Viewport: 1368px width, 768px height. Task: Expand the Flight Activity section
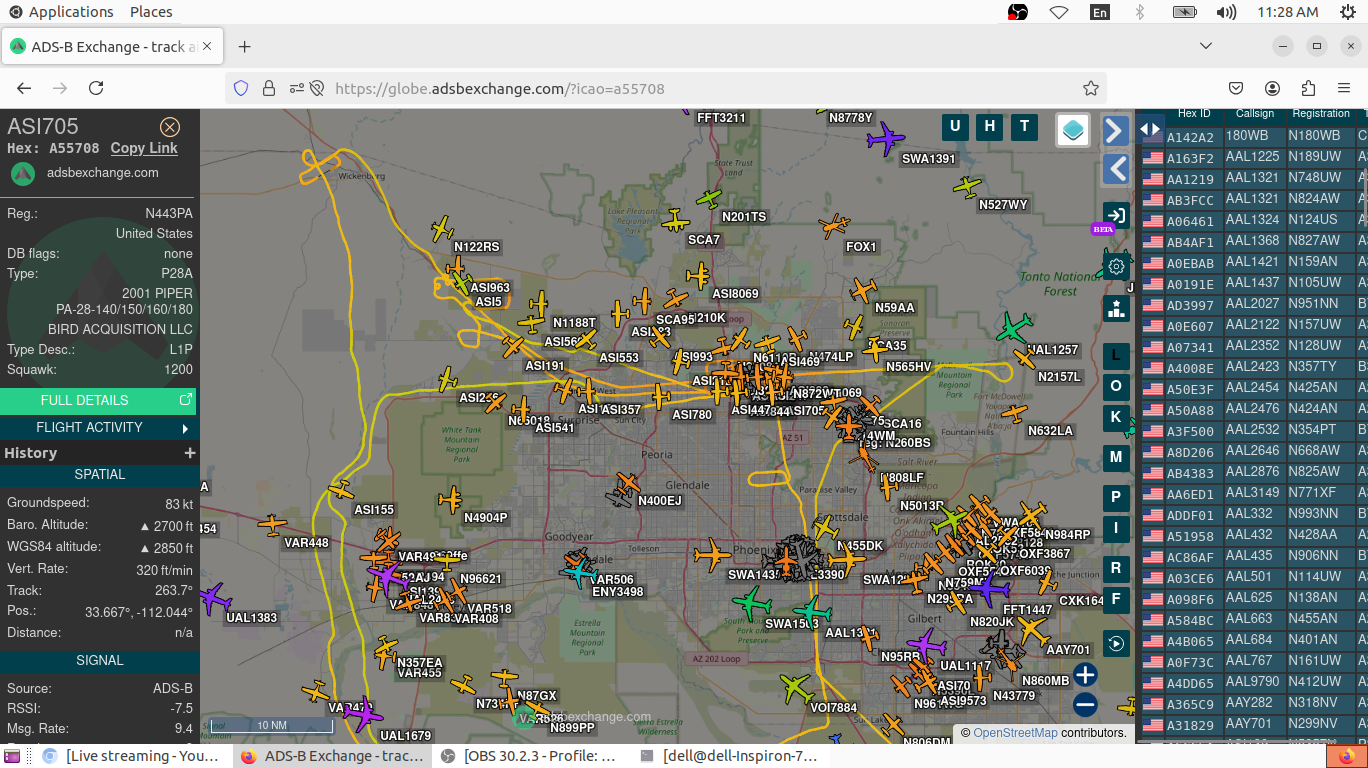click(98, 427)
